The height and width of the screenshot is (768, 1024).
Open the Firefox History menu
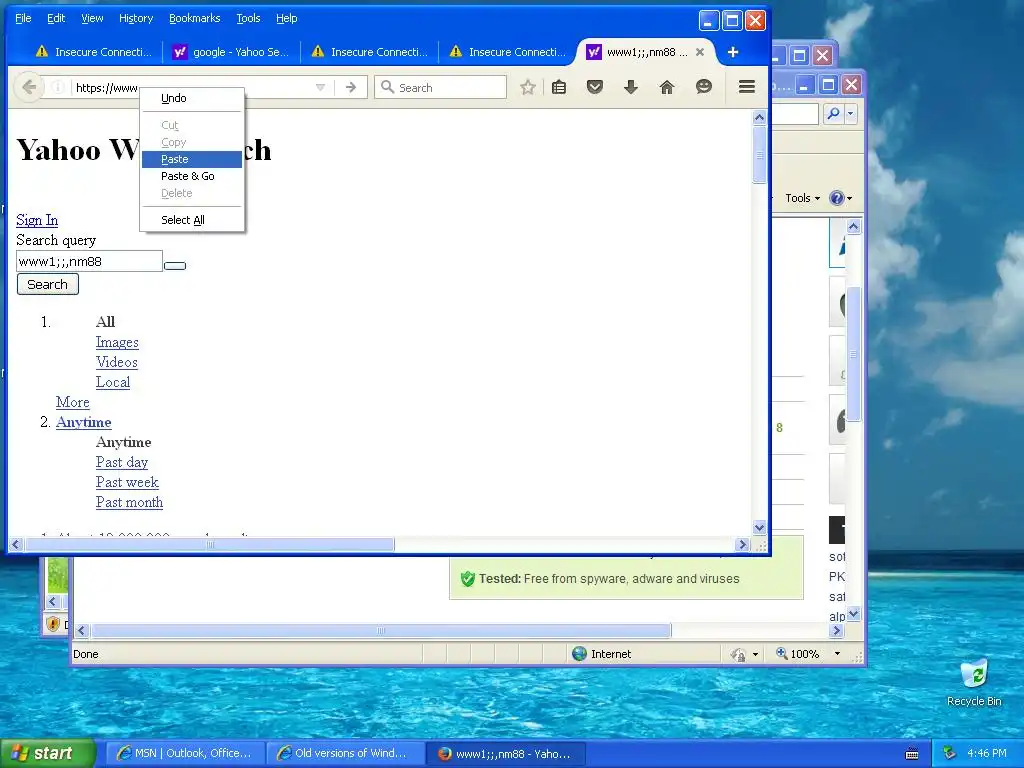[x=136, y=18]
